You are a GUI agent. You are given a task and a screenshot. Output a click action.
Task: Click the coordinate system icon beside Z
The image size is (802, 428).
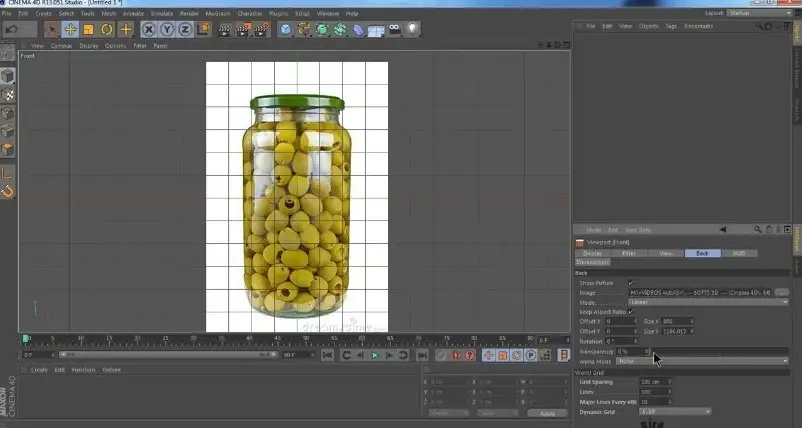[x=204, y=29]
